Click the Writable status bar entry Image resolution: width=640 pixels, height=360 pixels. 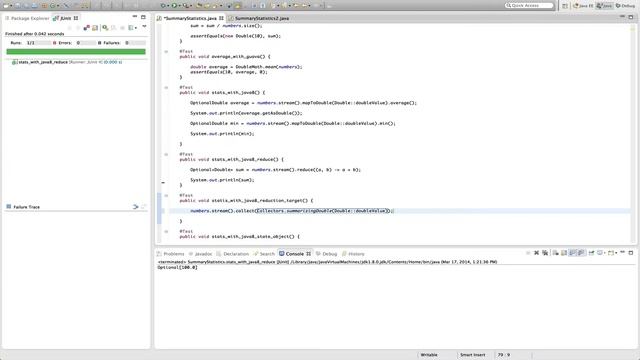click(429, 355)
